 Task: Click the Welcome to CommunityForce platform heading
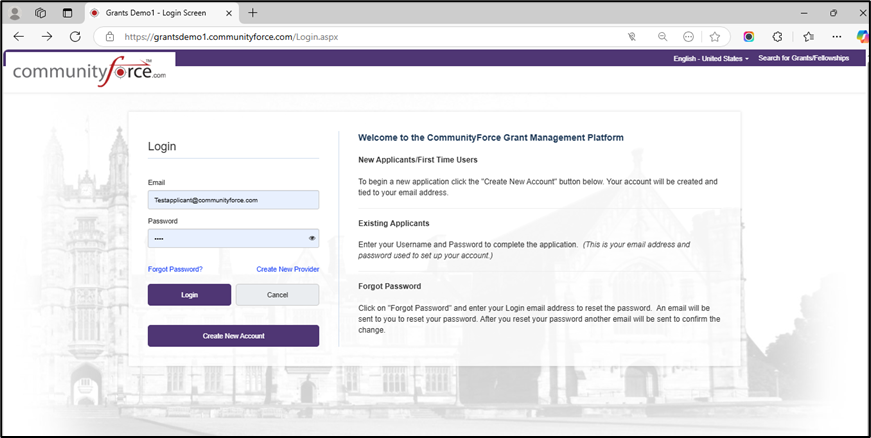click(x=490, y=137)
